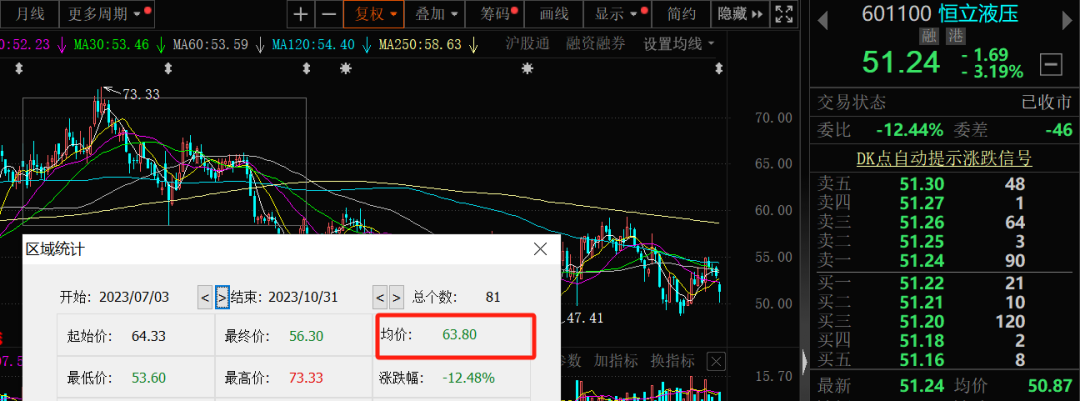Open the 画线 drawing tools
This screenshot has width=1080, height=401.
(553, 14)
